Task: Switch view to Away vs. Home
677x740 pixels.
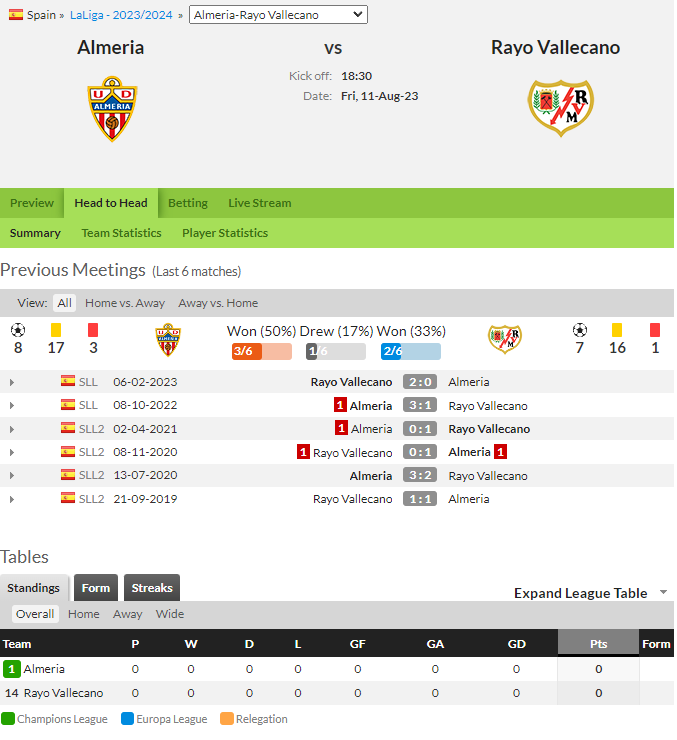Action: coord(218,303)
